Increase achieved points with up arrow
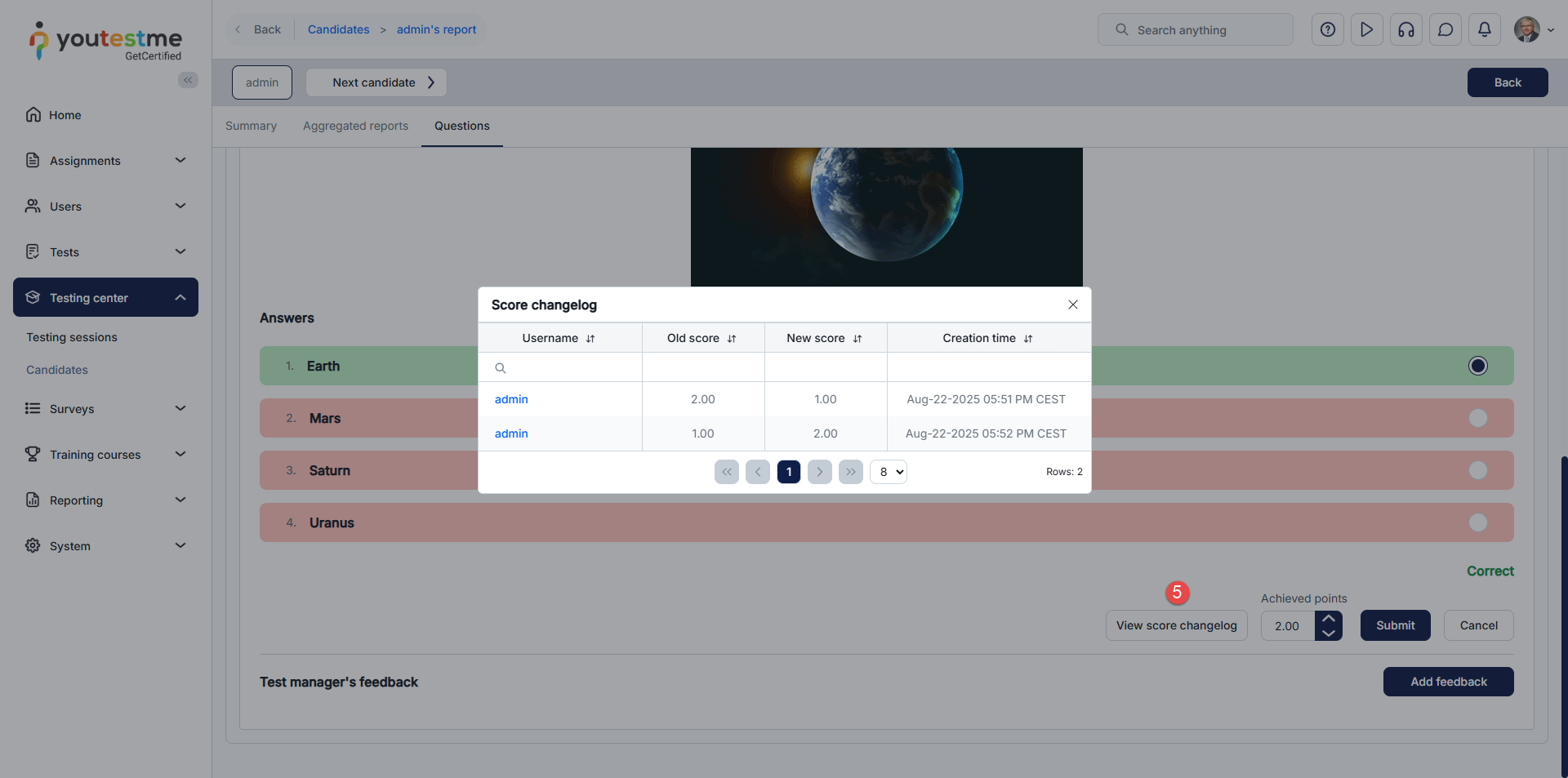This screenshot has width=1568, height=778. pyautogui.click(x=1329, y=618)
